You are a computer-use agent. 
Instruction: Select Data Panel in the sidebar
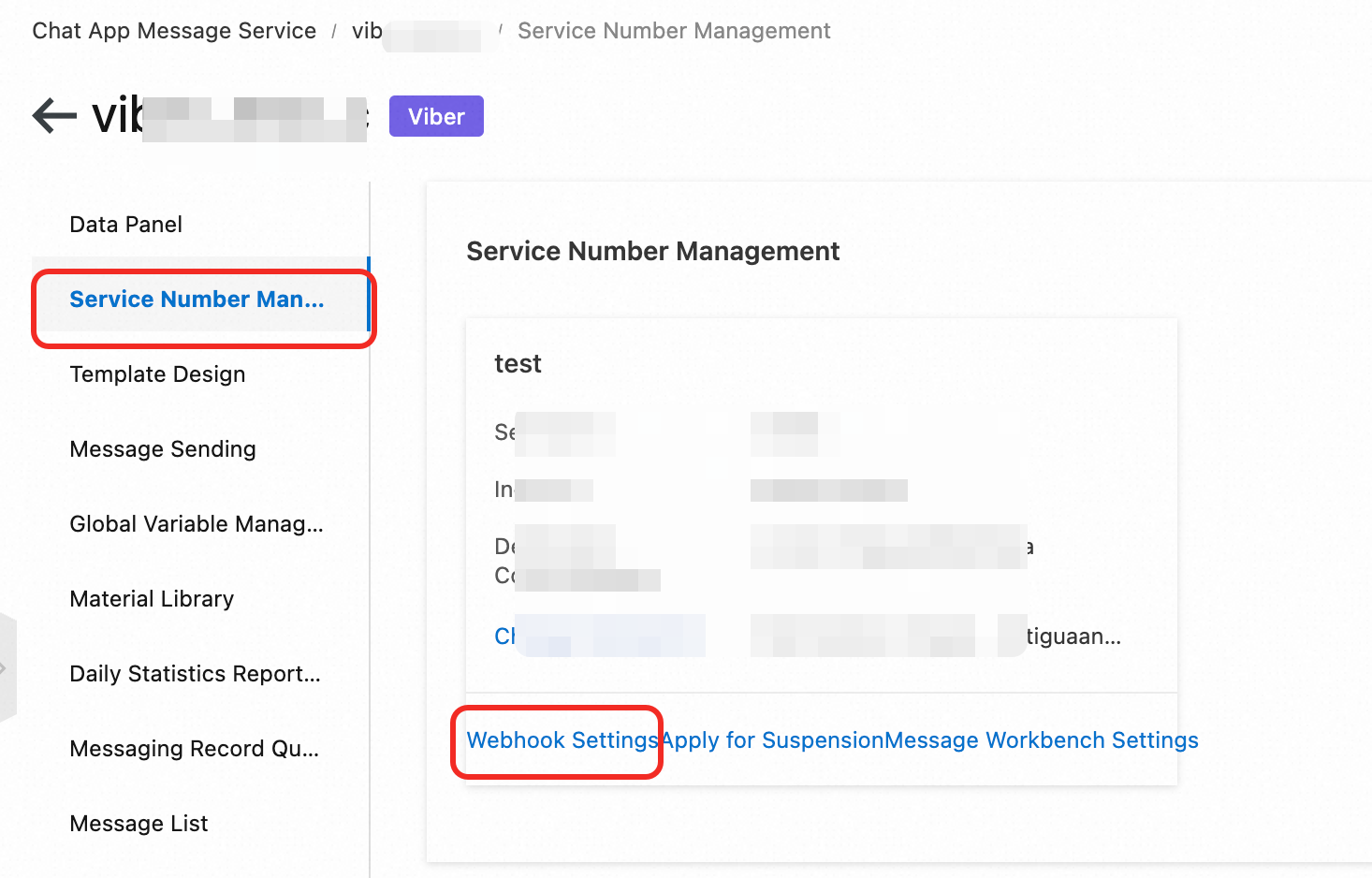[125, 224]
